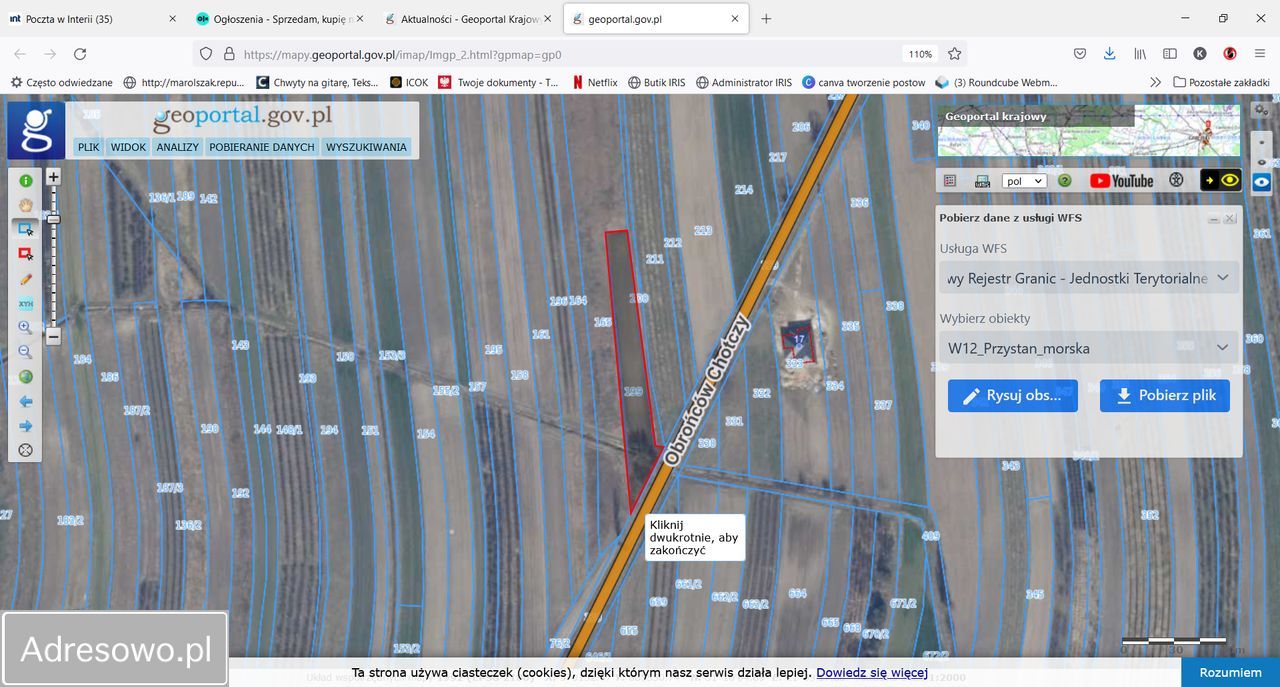Select the green info tool icon

click(x=26, y=181)
